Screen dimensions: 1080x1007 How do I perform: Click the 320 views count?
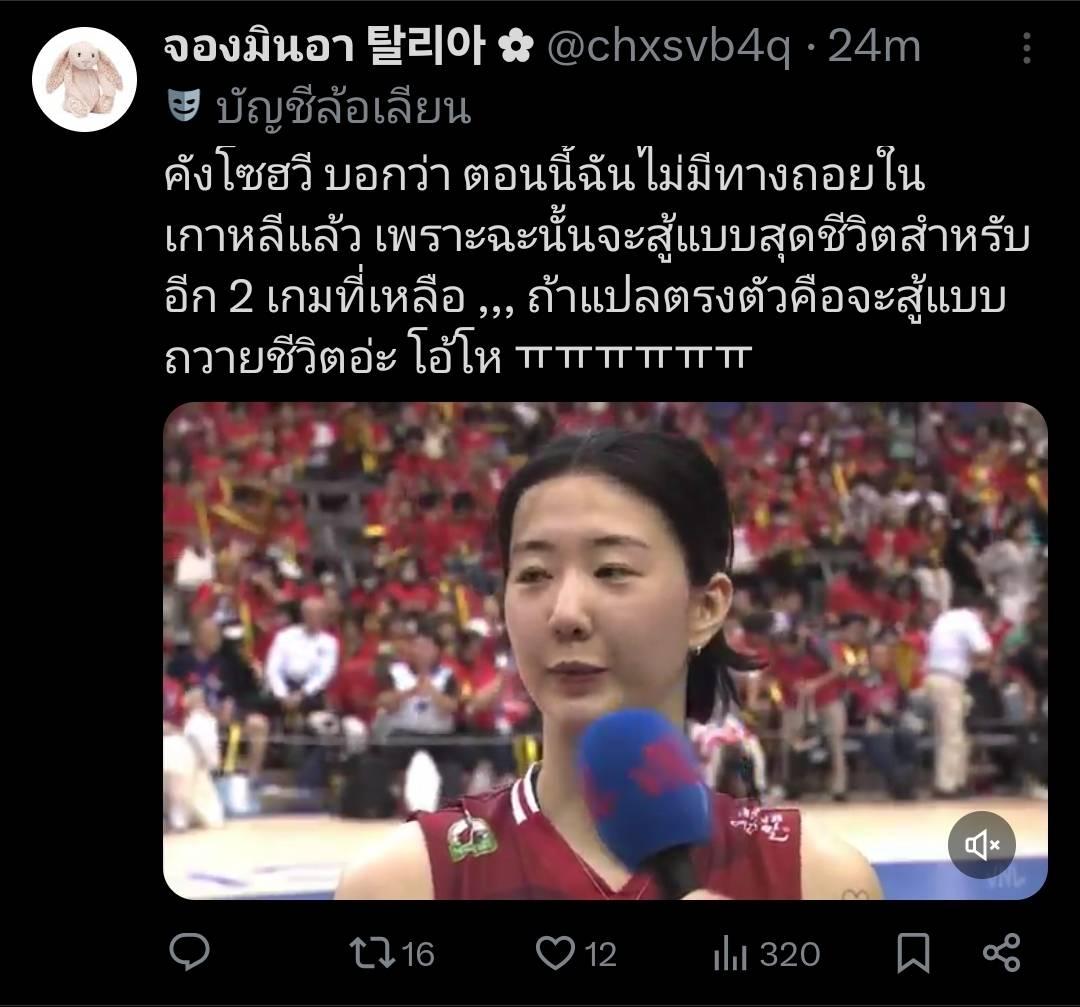pos(790,955)
